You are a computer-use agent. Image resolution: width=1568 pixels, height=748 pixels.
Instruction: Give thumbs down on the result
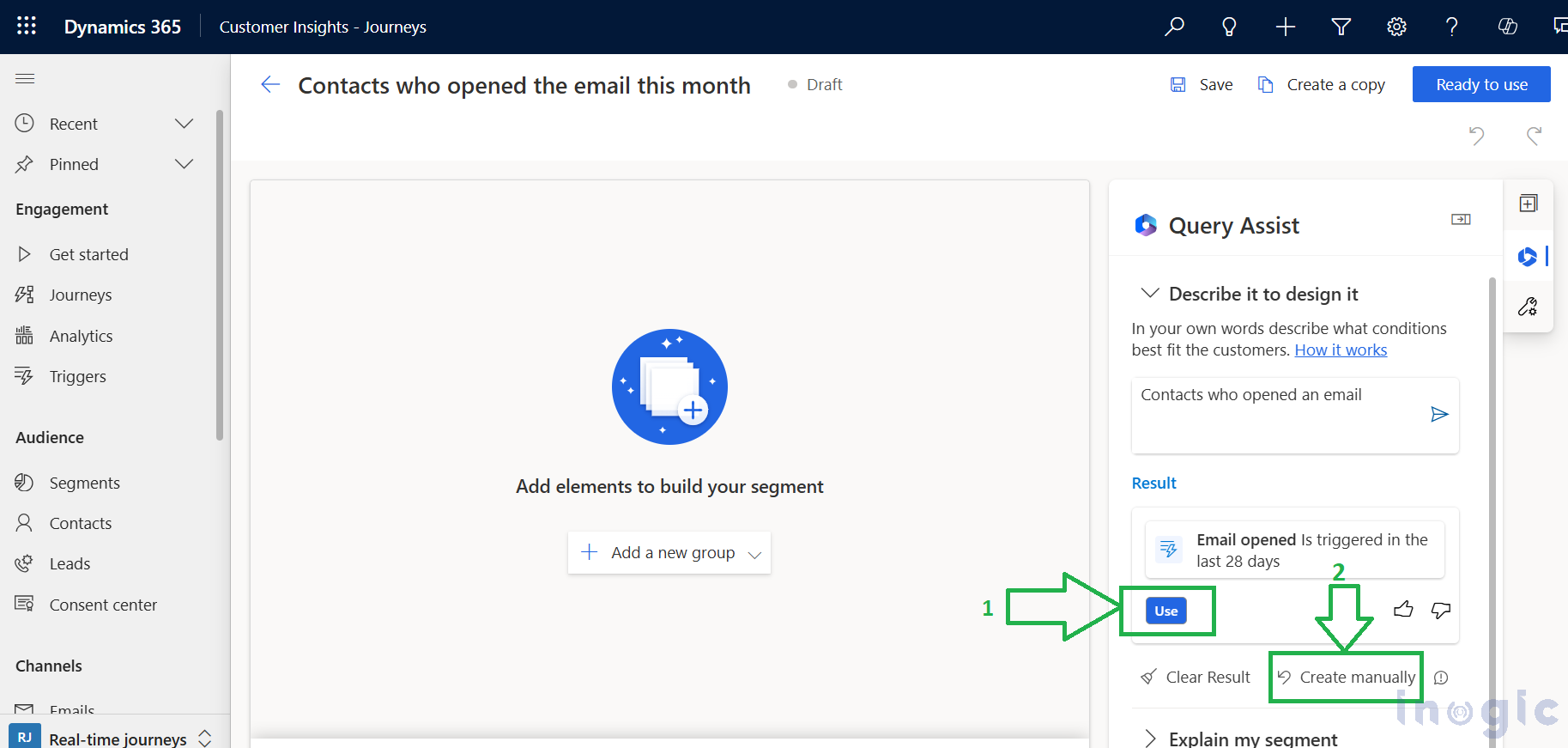click(x=1441, y=610)
